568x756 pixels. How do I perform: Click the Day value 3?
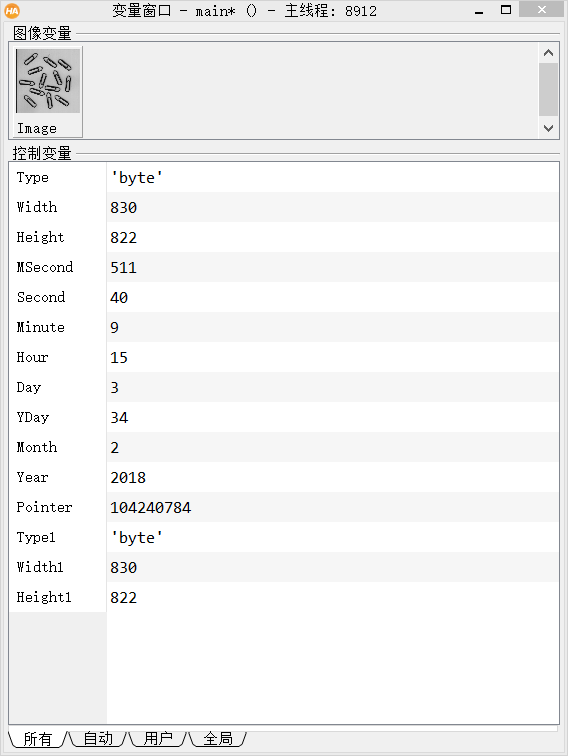[114, 387]
